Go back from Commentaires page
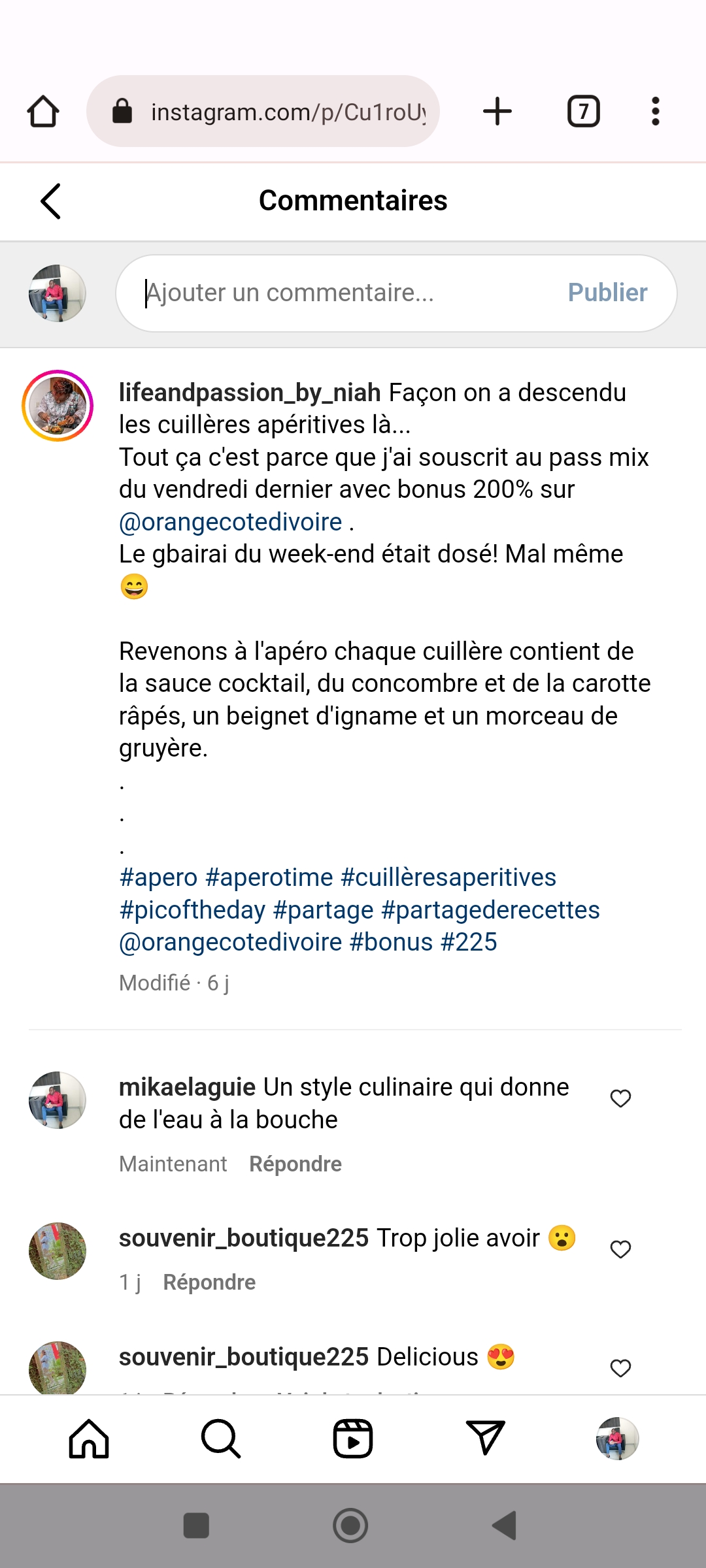The width and height of the screenshot is (706, 1568). [x=51, y=201]
